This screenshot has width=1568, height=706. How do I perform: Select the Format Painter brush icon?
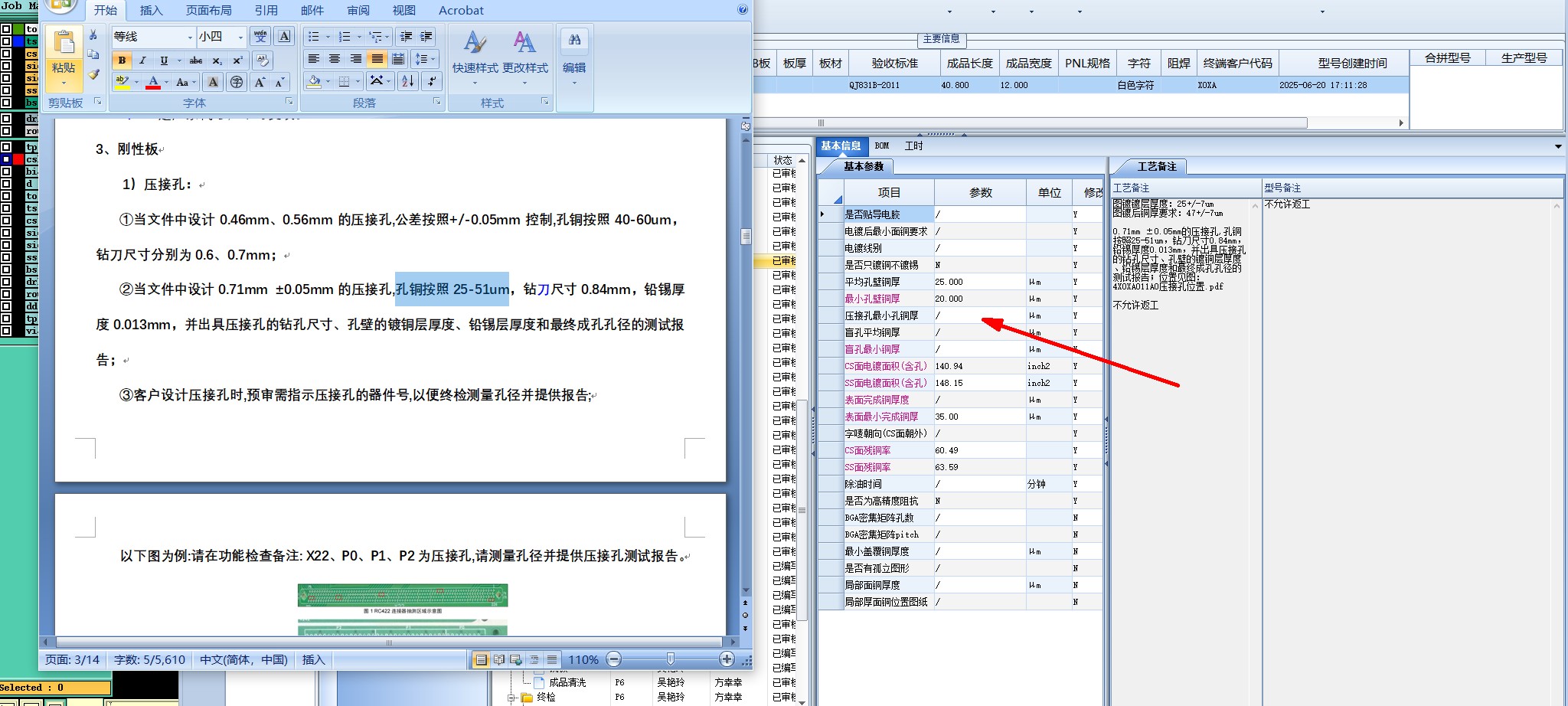click(93, 74)
